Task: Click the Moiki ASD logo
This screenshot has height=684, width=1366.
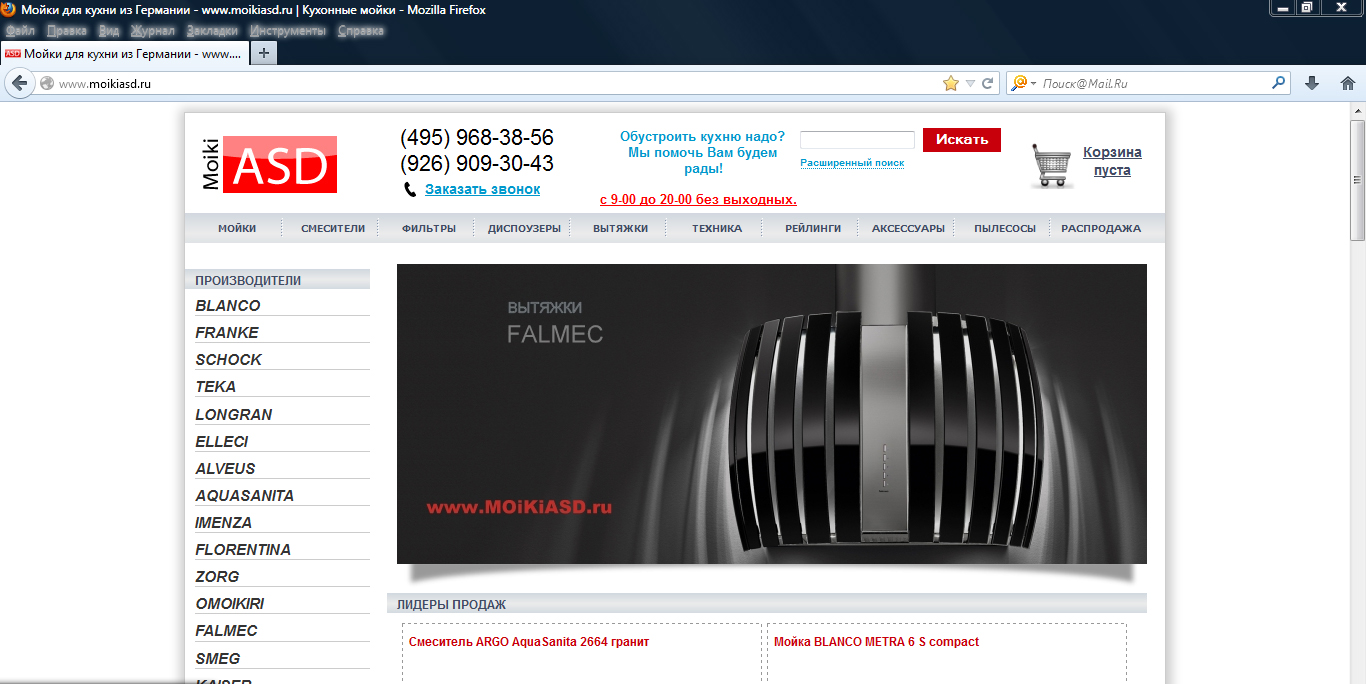Action: (x=269, y=164)
